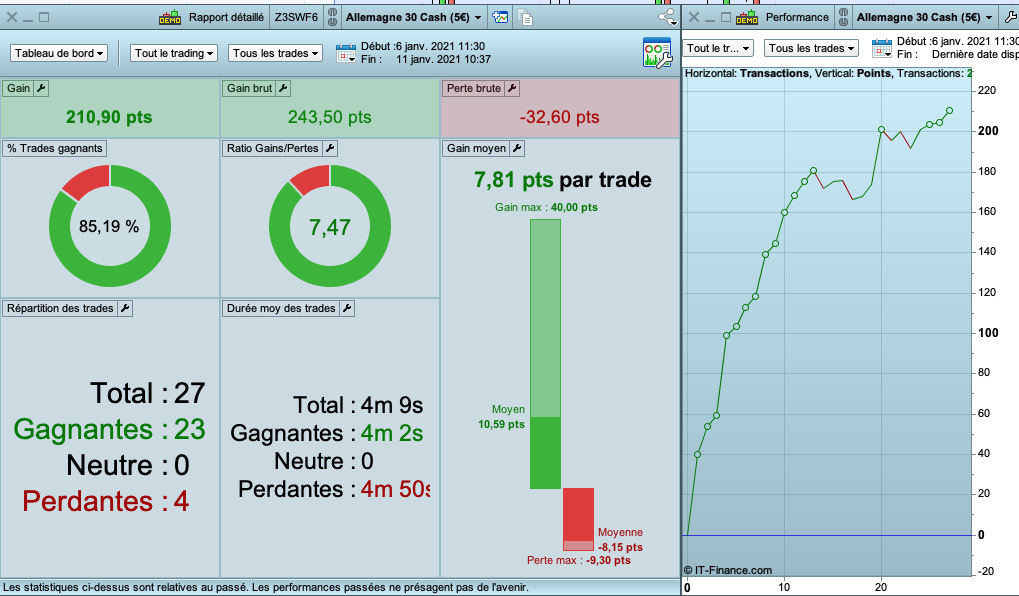The height and width of the screenshot is (596, 1019).
Task: Click 7,81 pts par trade text
Action: coord(563,179)
